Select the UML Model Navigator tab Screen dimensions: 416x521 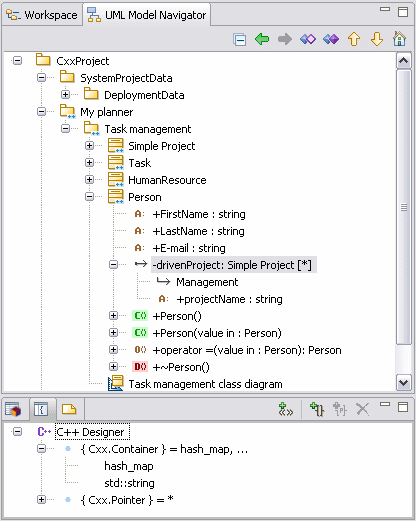pyautogui.click(x=147, y=15)
